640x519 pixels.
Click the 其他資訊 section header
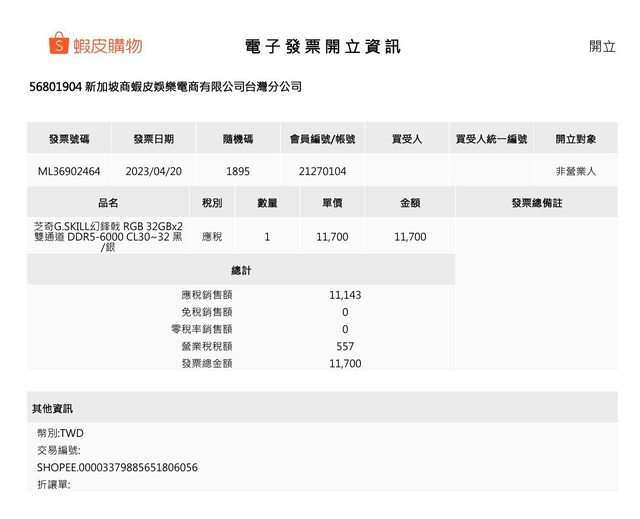[52, 409]
